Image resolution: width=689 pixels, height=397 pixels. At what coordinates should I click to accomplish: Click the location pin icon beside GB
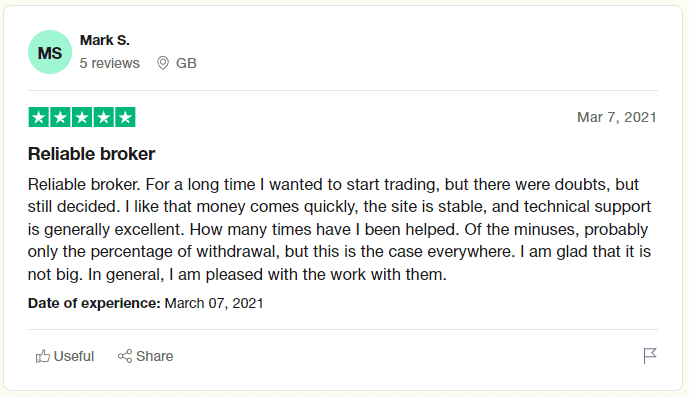coord(163,63)
